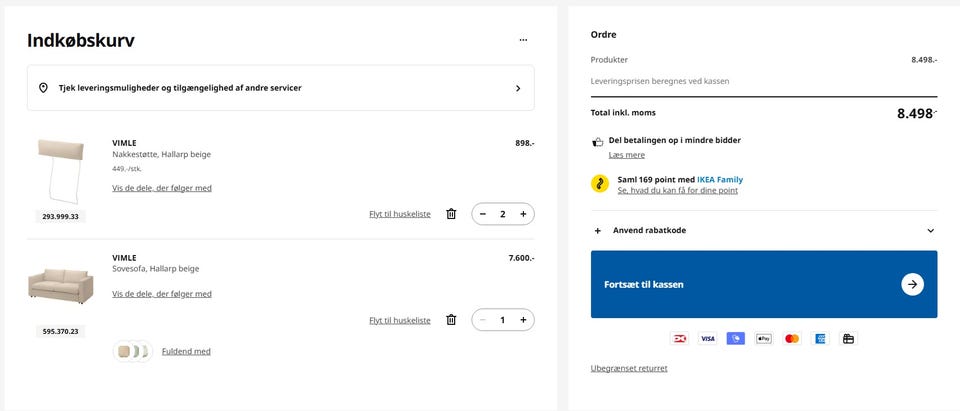This screenshot has width=960, height=411.
Task: Click the VIMLE sofa product thumbnail
Action: tap(60, 286)
